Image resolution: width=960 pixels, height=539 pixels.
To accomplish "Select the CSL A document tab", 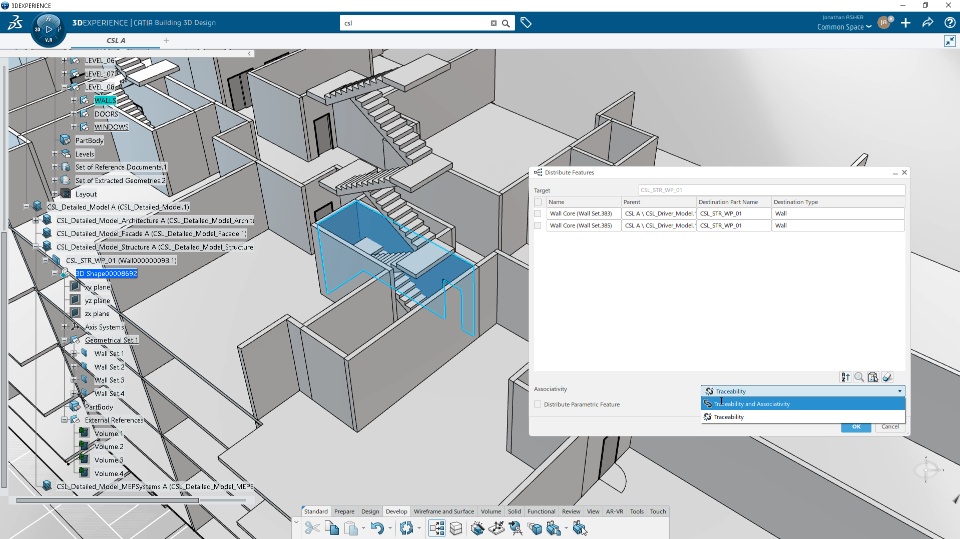I will [116, 40].
